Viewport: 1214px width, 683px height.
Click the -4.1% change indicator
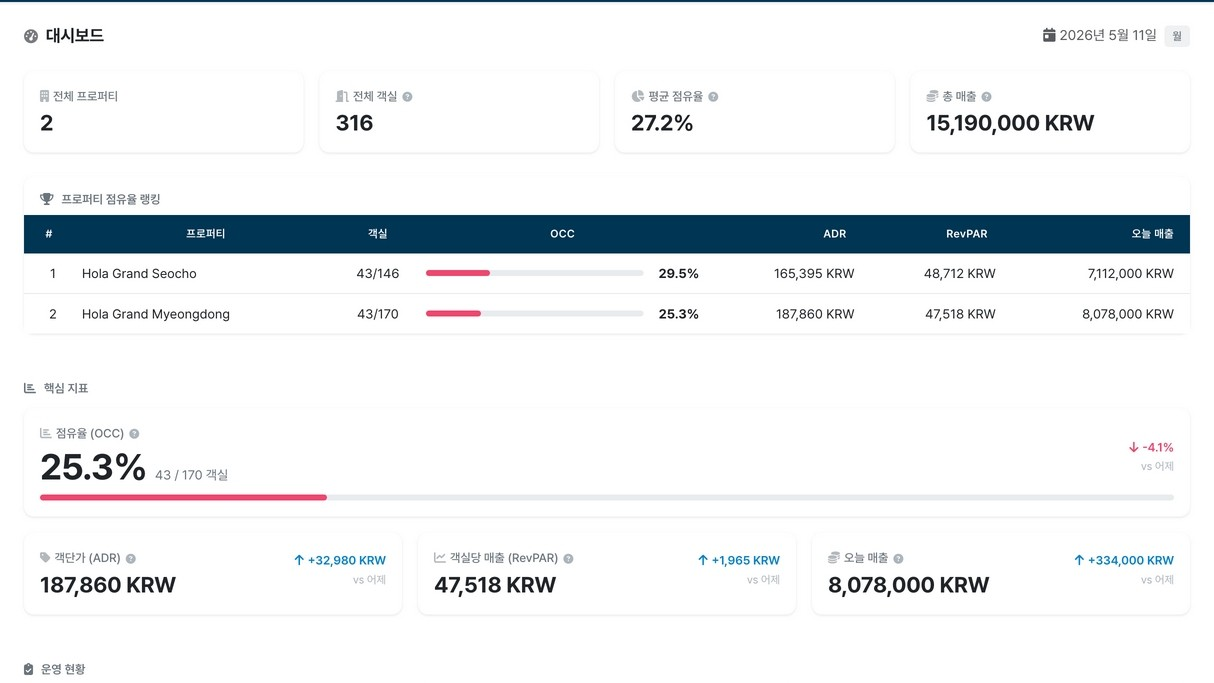(x=1151, y=448)
